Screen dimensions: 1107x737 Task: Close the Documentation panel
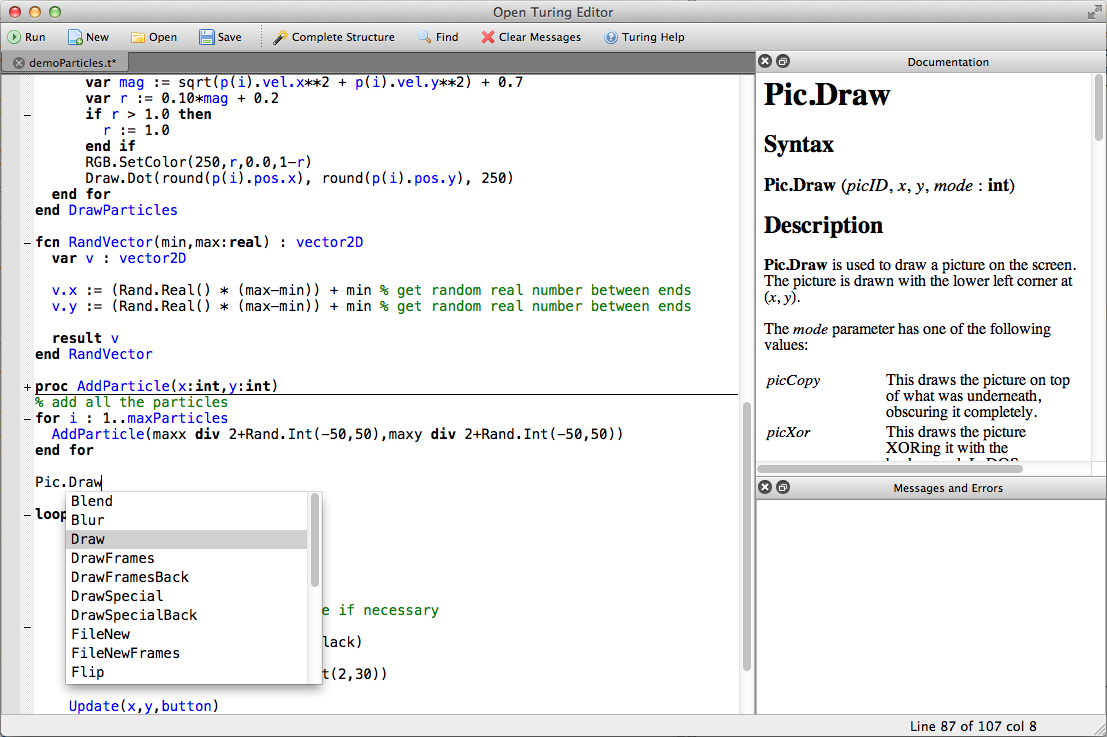765,61
